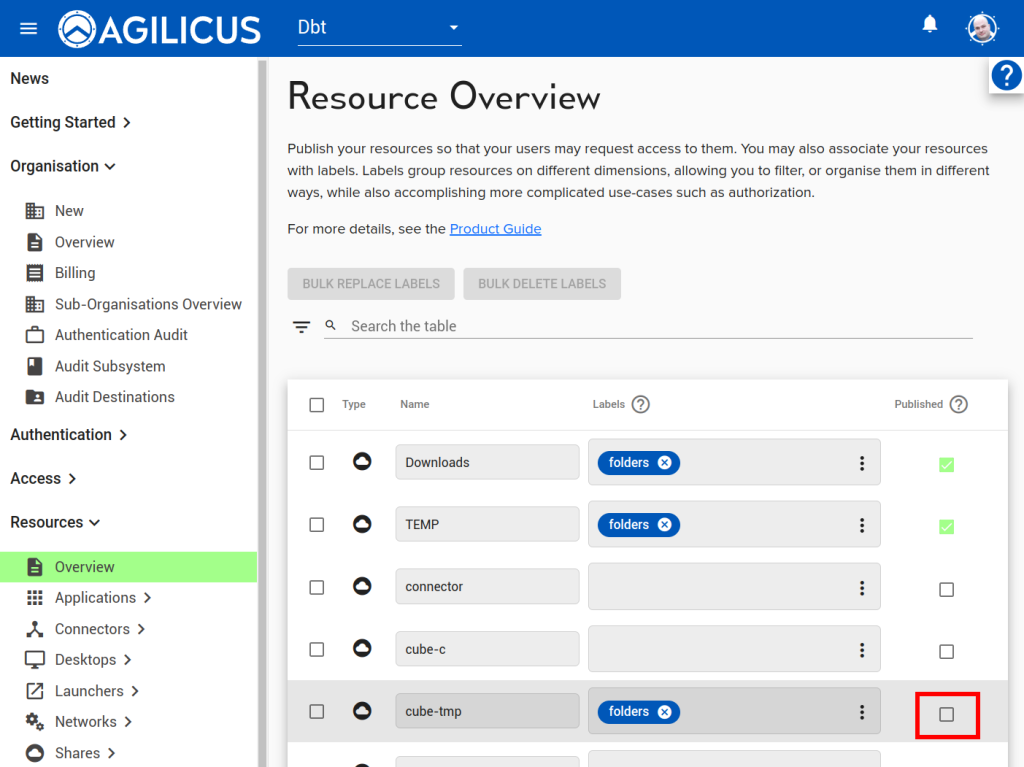The image size is (1024, 767).
Task: Click the table filter icon
Action: tap(301, 327)
